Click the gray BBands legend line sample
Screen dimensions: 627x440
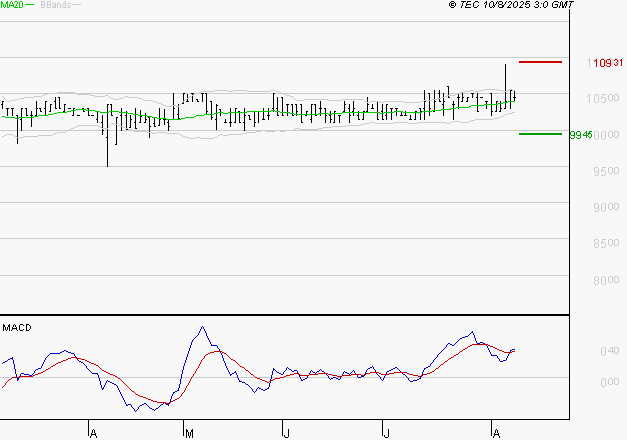pos(75,6)
